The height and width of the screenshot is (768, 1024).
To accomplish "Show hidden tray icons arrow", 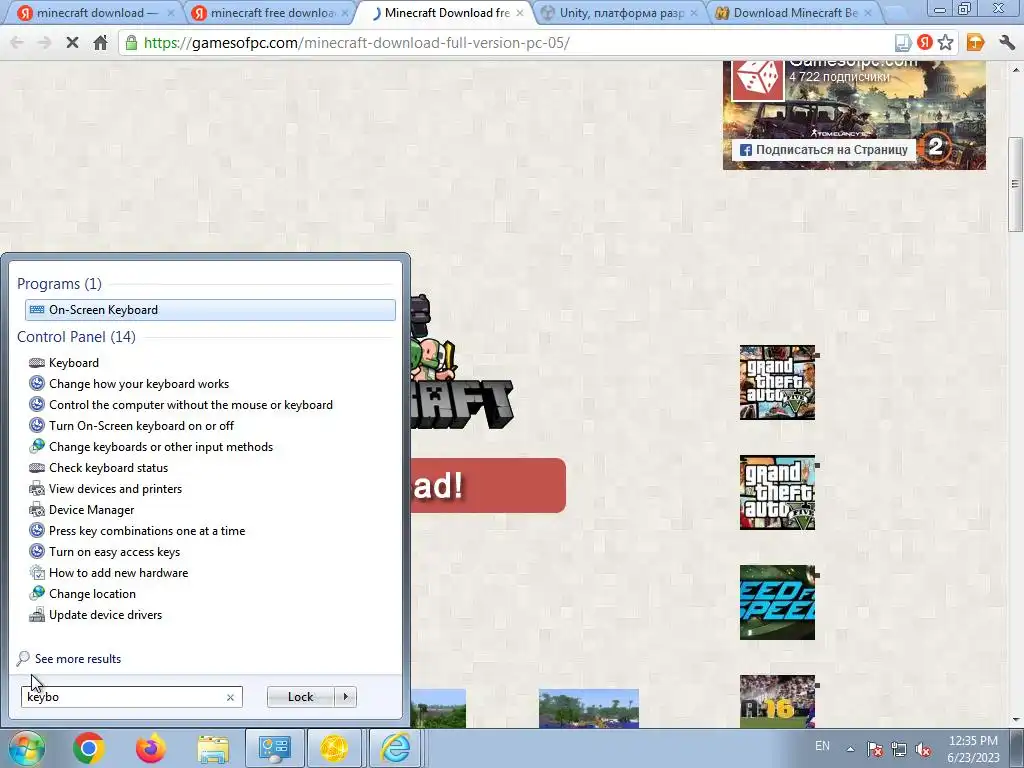I will coord(850,749).
